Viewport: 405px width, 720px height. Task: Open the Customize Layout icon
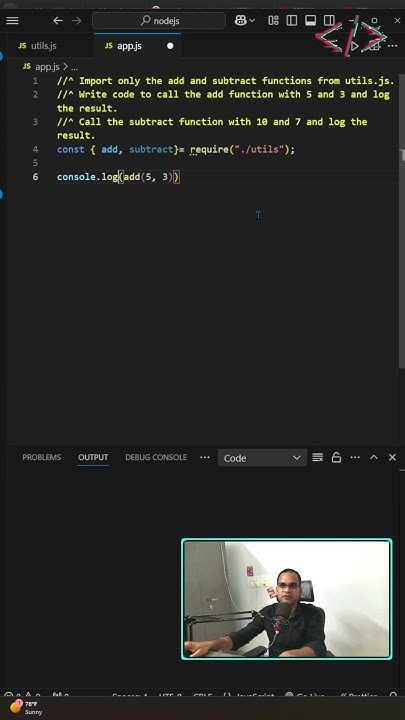click(x=273, y=21)
